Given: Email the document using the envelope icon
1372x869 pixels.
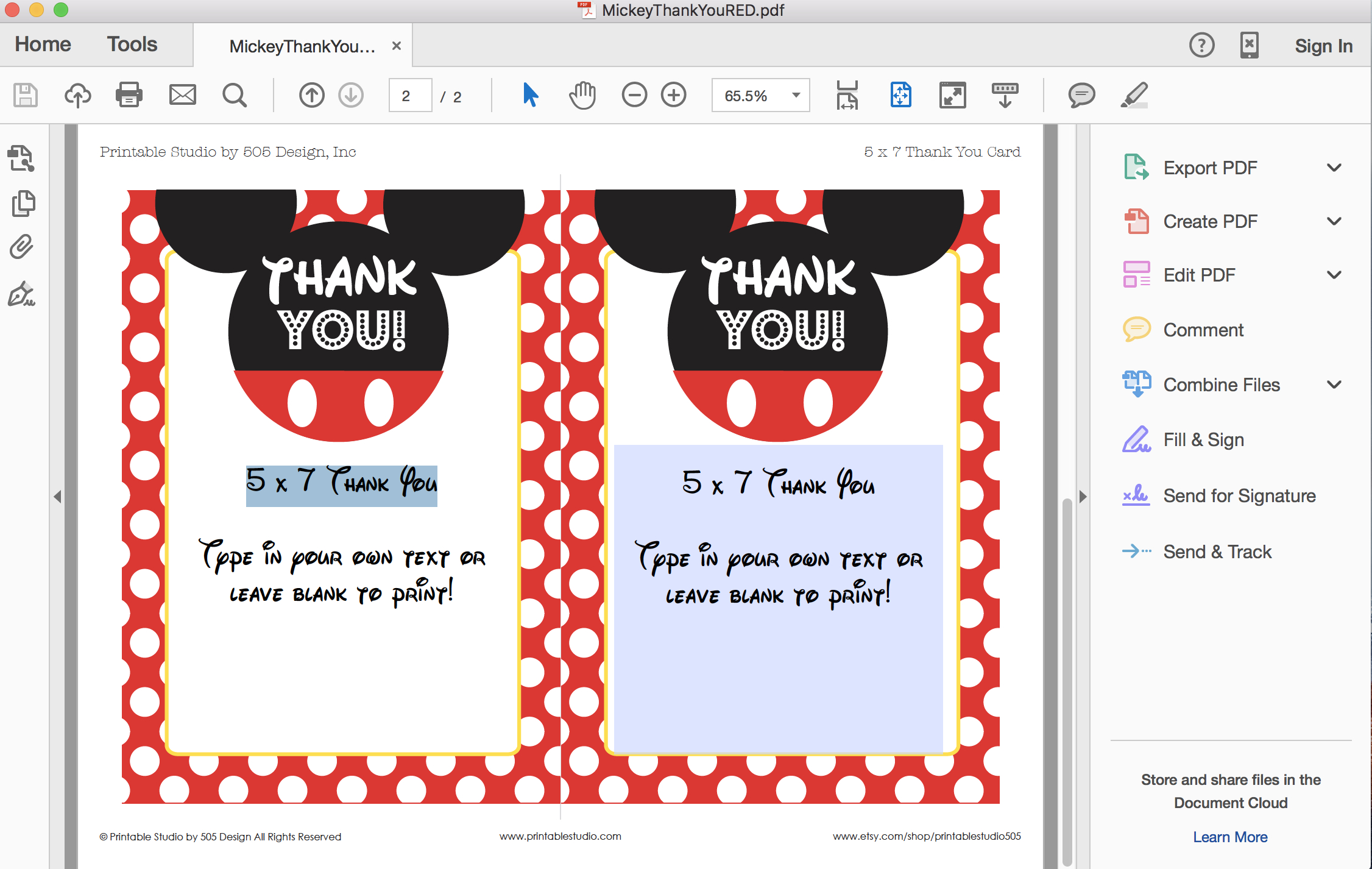Looking at the screenshot, I should click(x=182, y=95).
